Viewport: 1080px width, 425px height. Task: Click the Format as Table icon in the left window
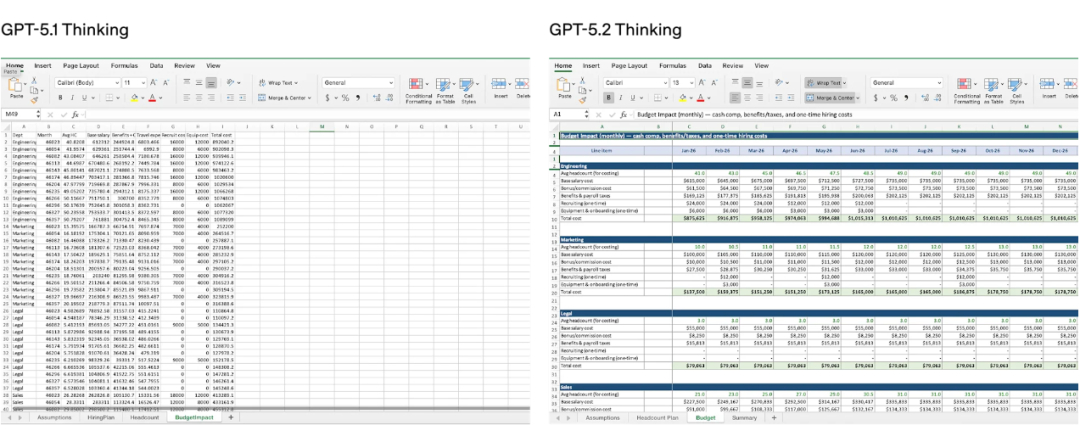[442, 85]
